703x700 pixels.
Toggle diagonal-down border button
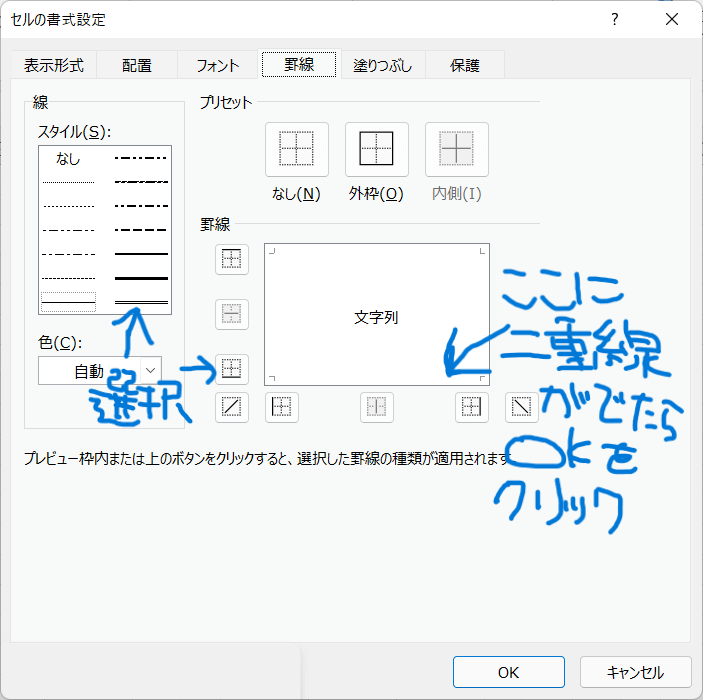(521, 407)
